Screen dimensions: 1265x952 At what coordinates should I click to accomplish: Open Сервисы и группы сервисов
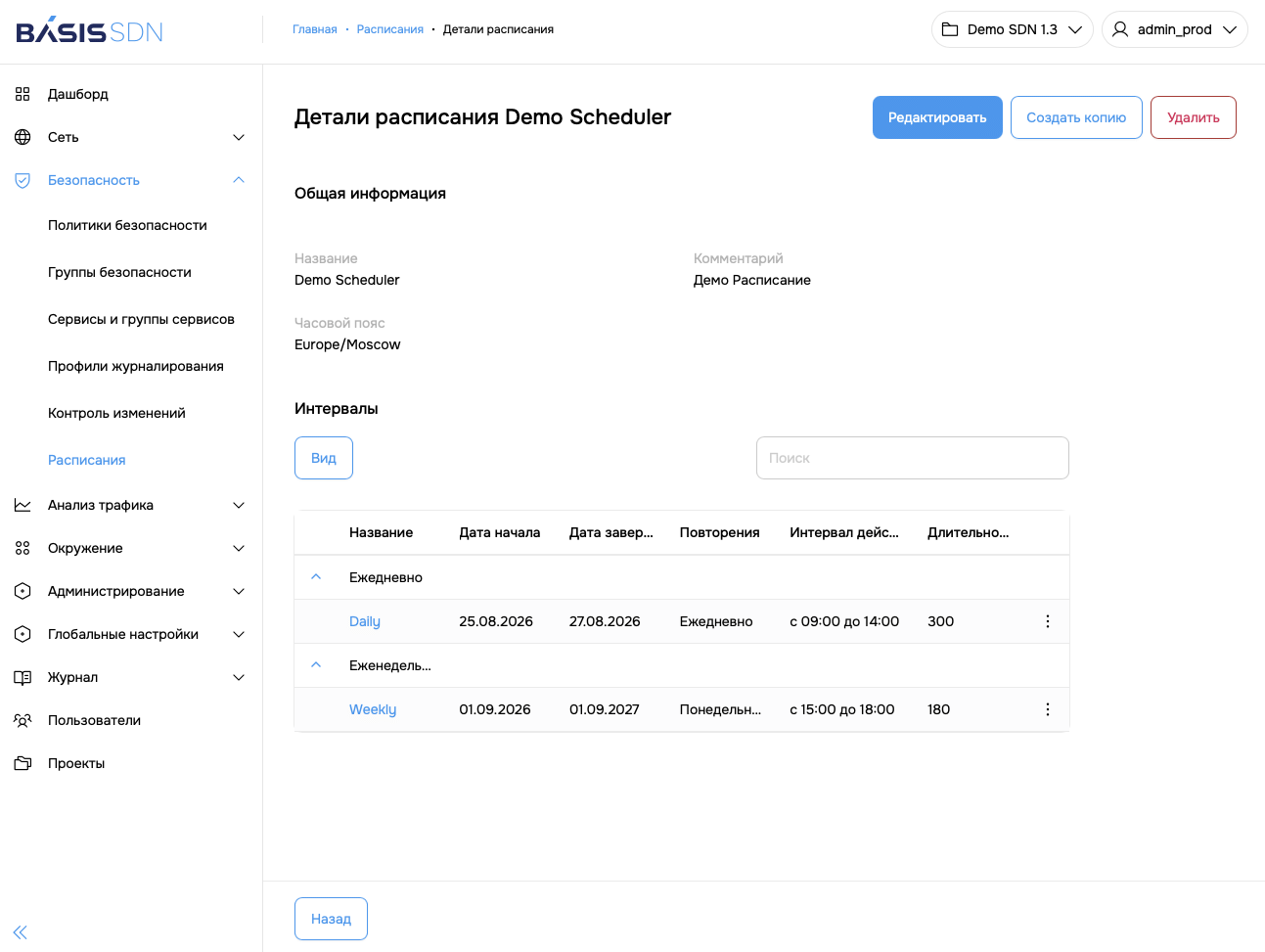pos(141,319)
